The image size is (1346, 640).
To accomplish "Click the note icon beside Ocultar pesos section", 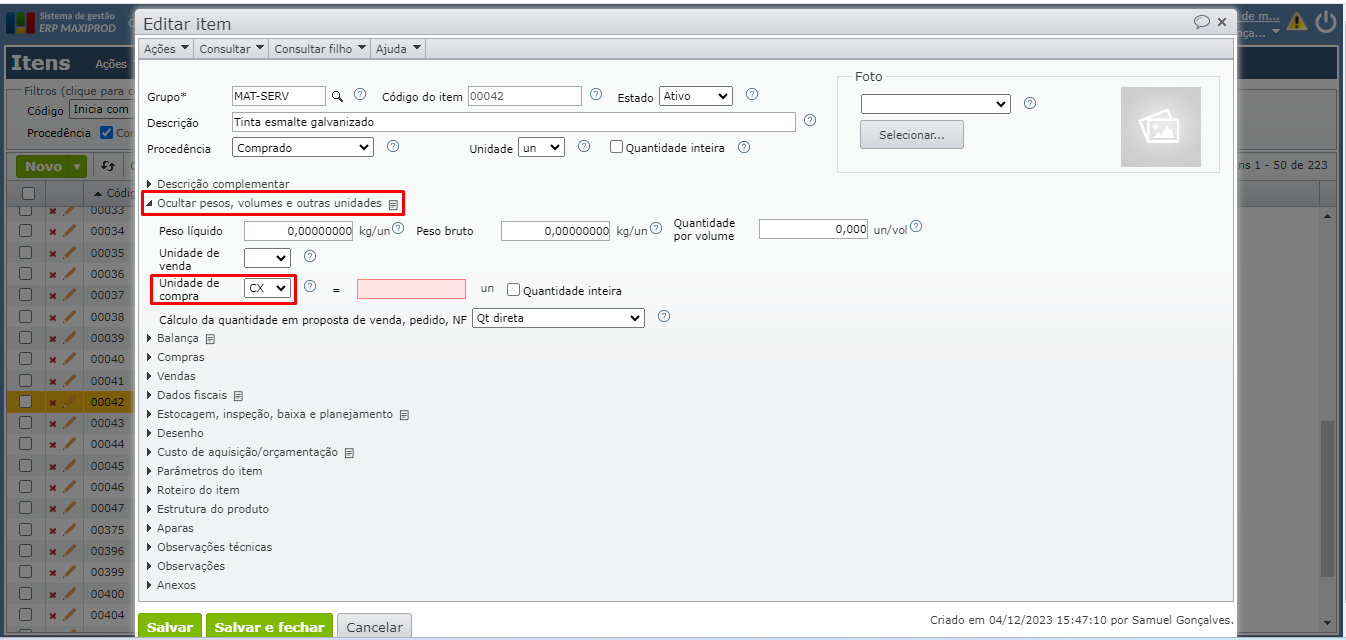I will click(x=394, y=204).
